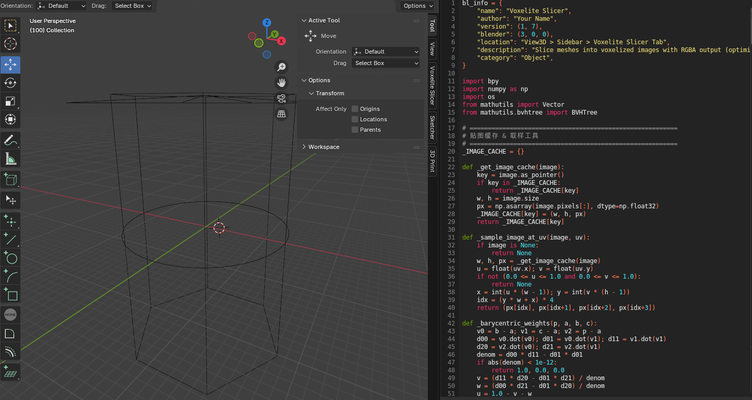Enable Affect Only Locations checkbox

[x=354, y=119]
